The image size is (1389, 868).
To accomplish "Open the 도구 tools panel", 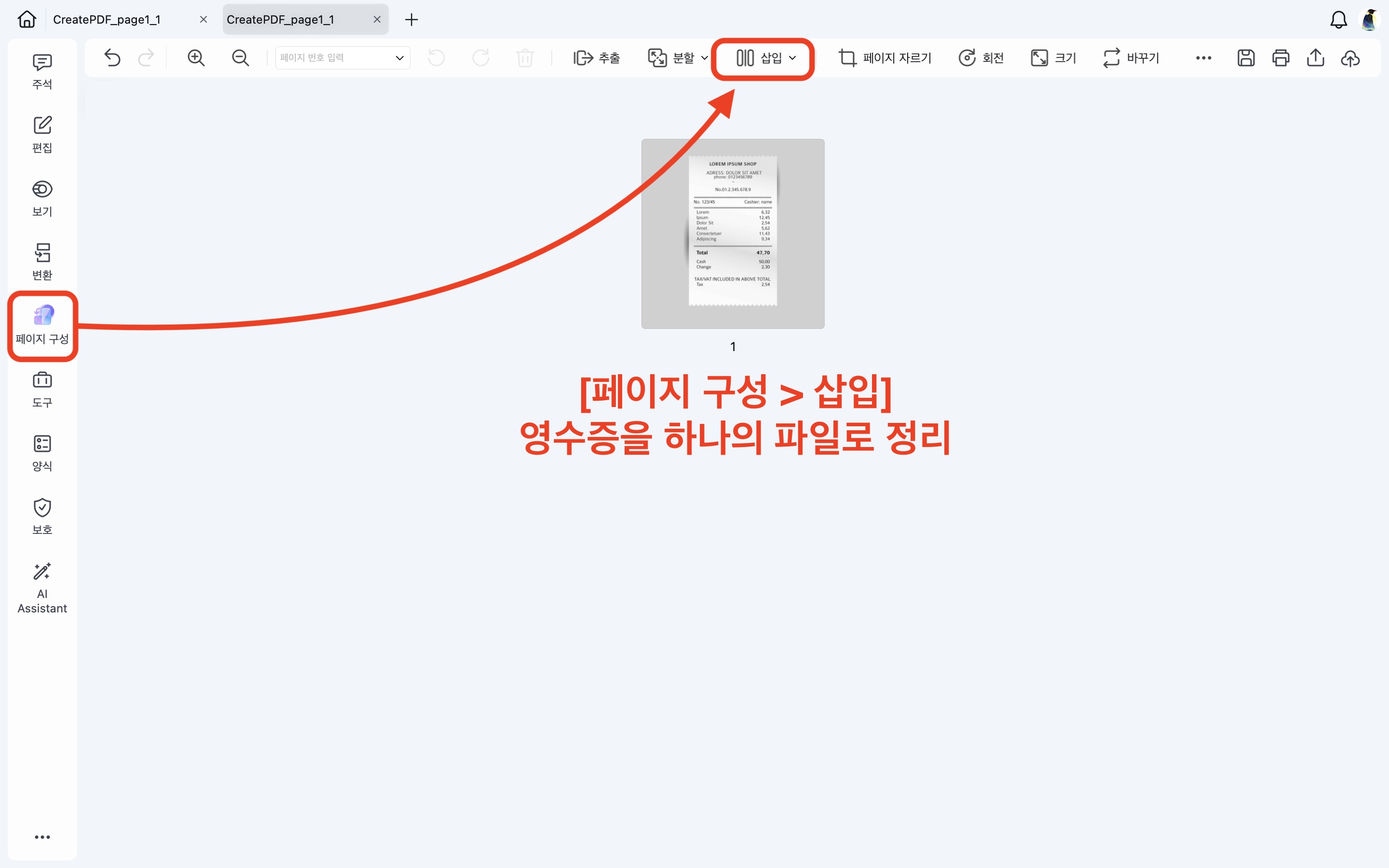I will point(42,389).
